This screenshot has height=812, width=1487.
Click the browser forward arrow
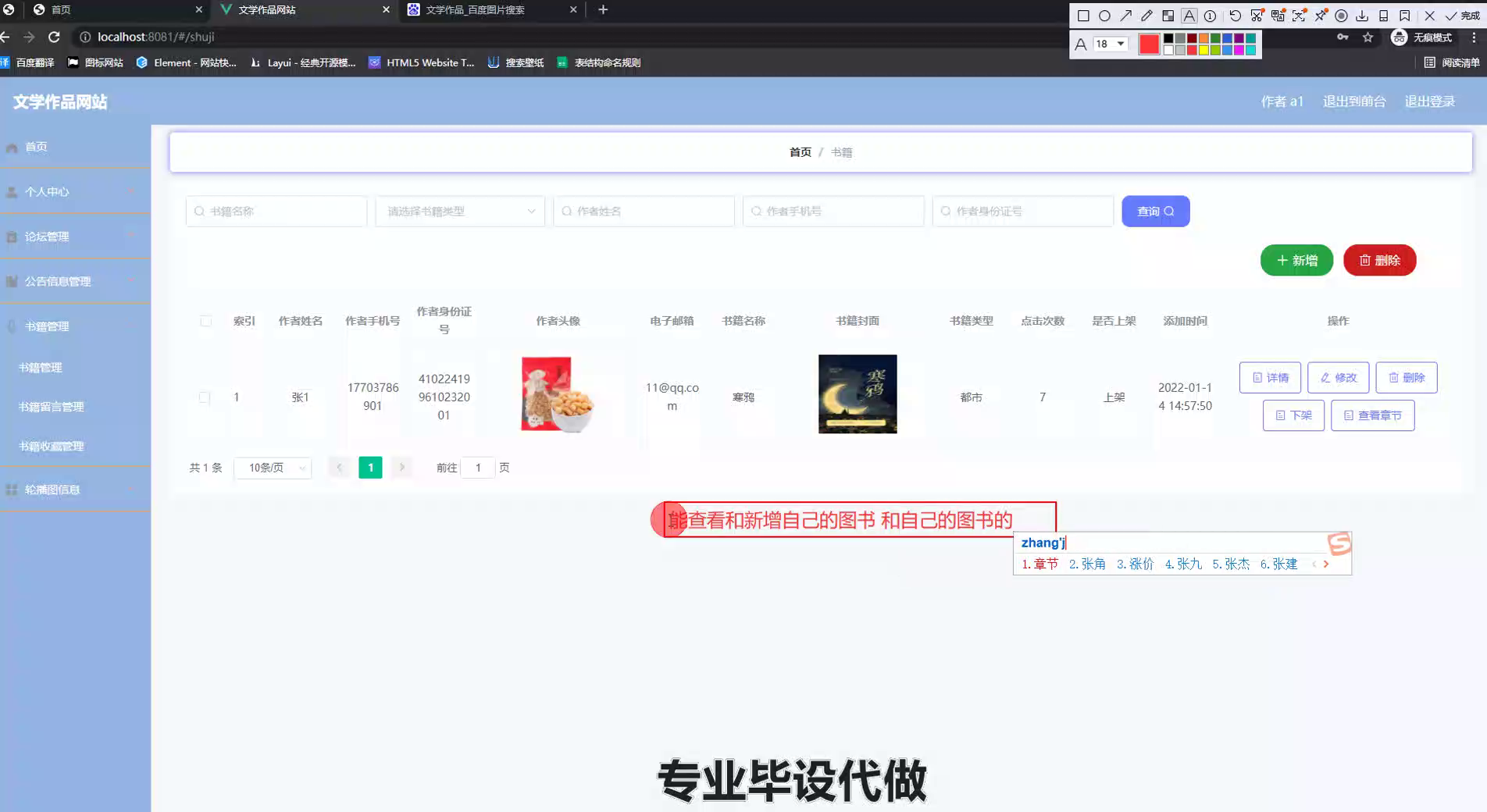[29, 37]
